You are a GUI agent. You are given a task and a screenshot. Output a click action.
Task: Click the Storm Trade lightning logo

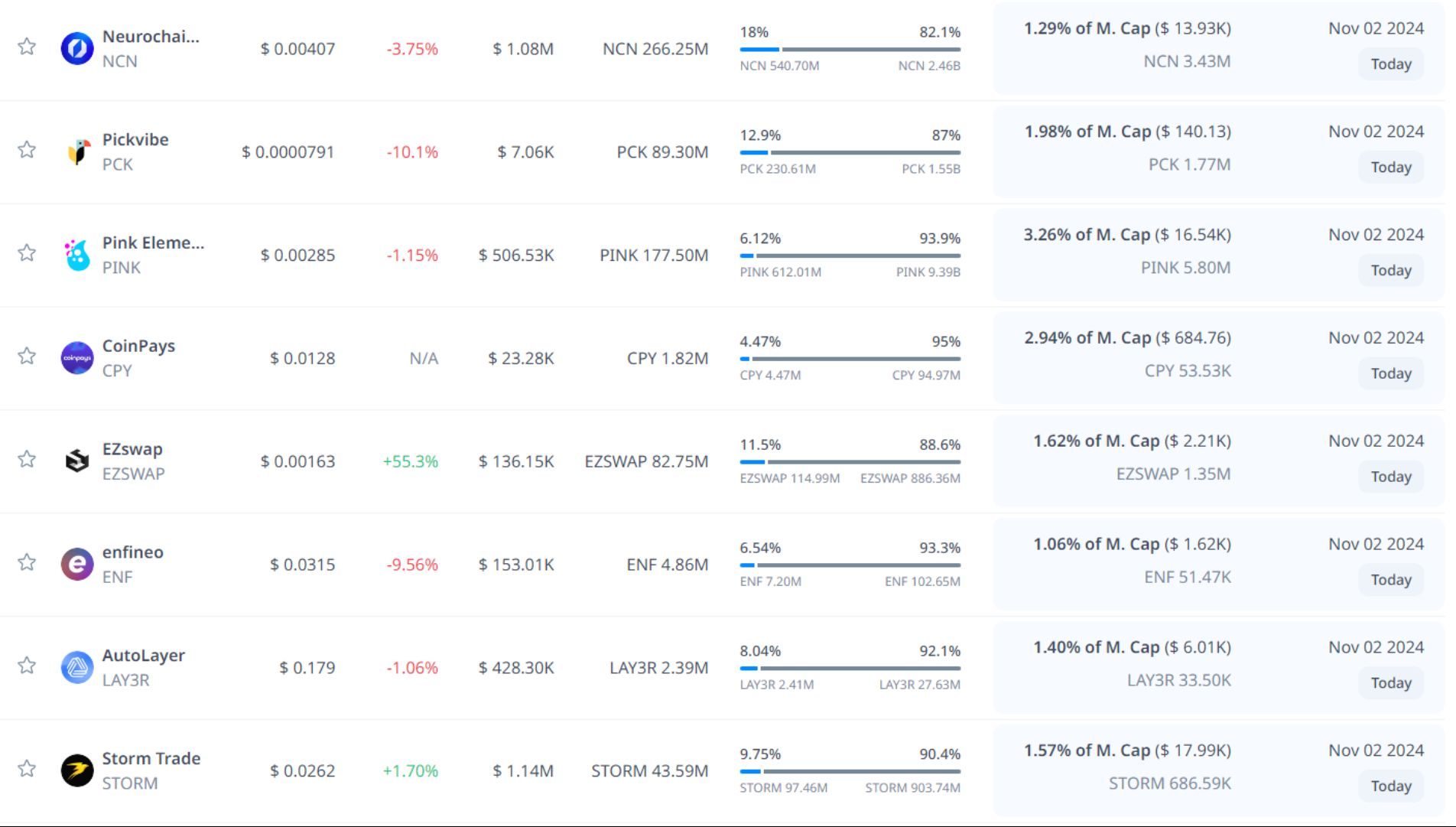pos(77,770)
